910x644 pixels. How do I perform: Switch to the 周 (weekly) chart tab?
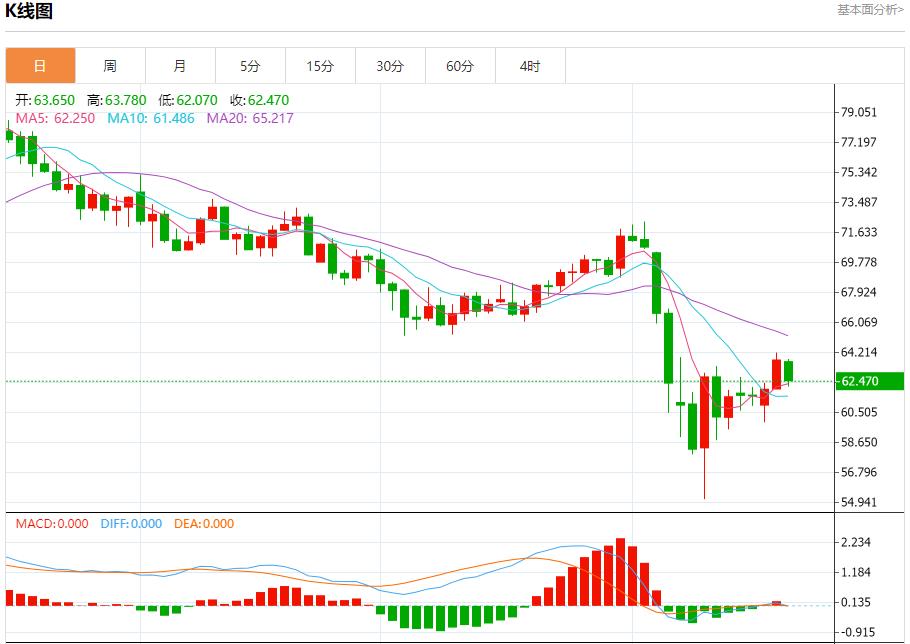click(x=110, y=64)
